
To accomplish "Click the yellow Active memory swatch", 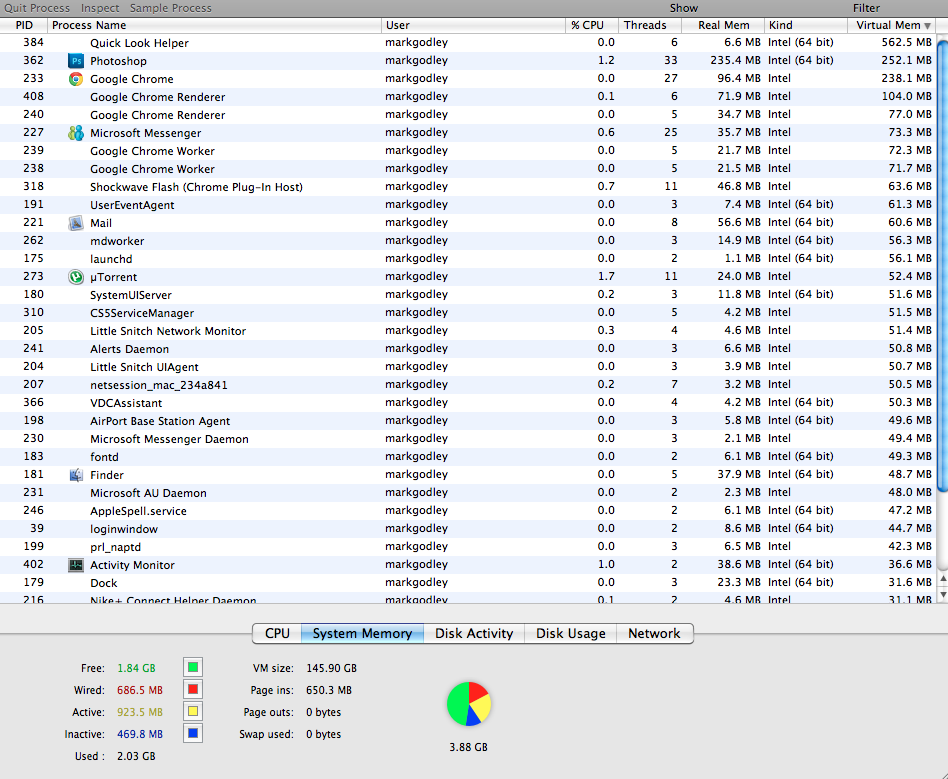I will pos(193,711).
